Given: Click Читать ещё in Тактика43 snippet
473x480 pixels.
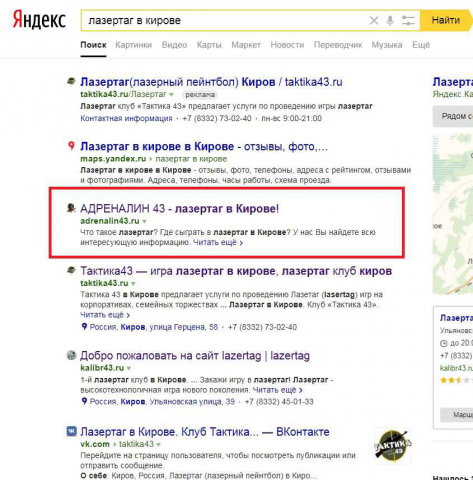Looking at the screenshot, I should click(105, 315).
